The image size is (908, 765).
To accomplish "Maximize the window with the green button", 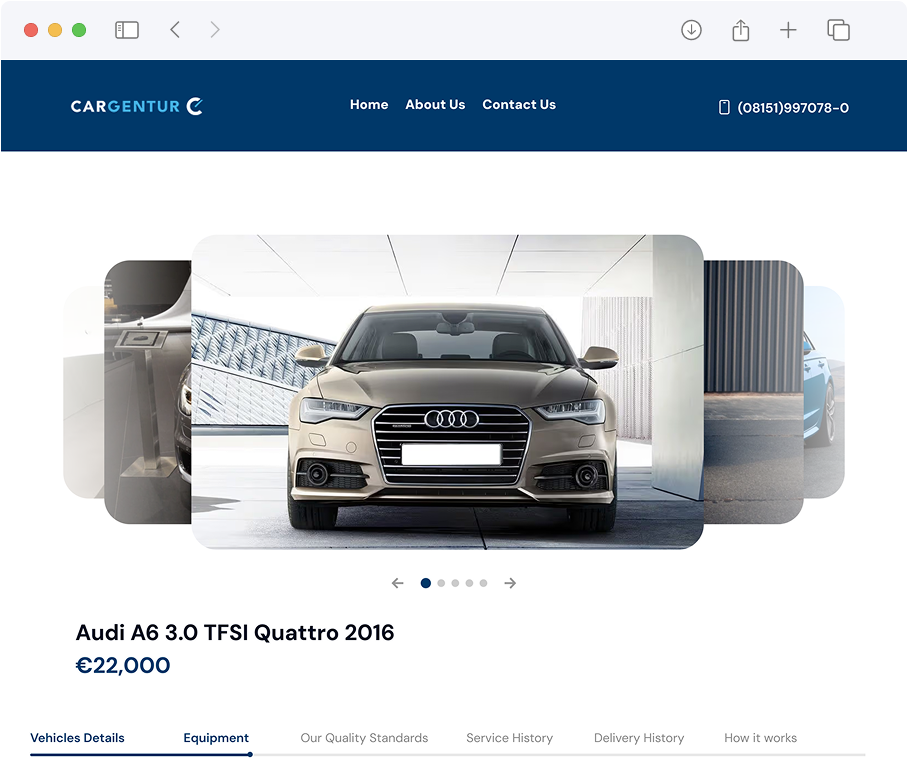I will 79,30.
